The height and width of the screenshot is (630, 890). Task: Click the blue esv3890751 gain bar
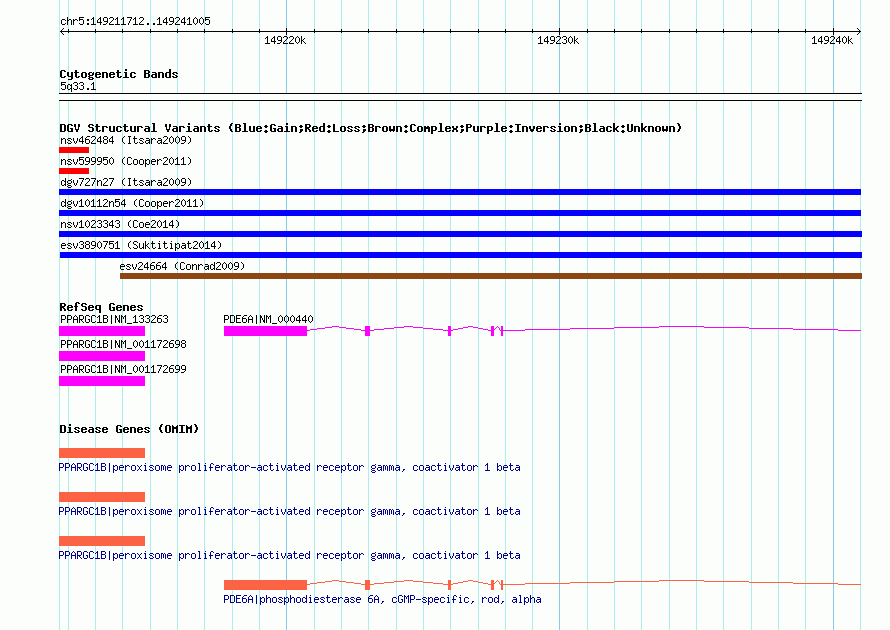[460, 255]
